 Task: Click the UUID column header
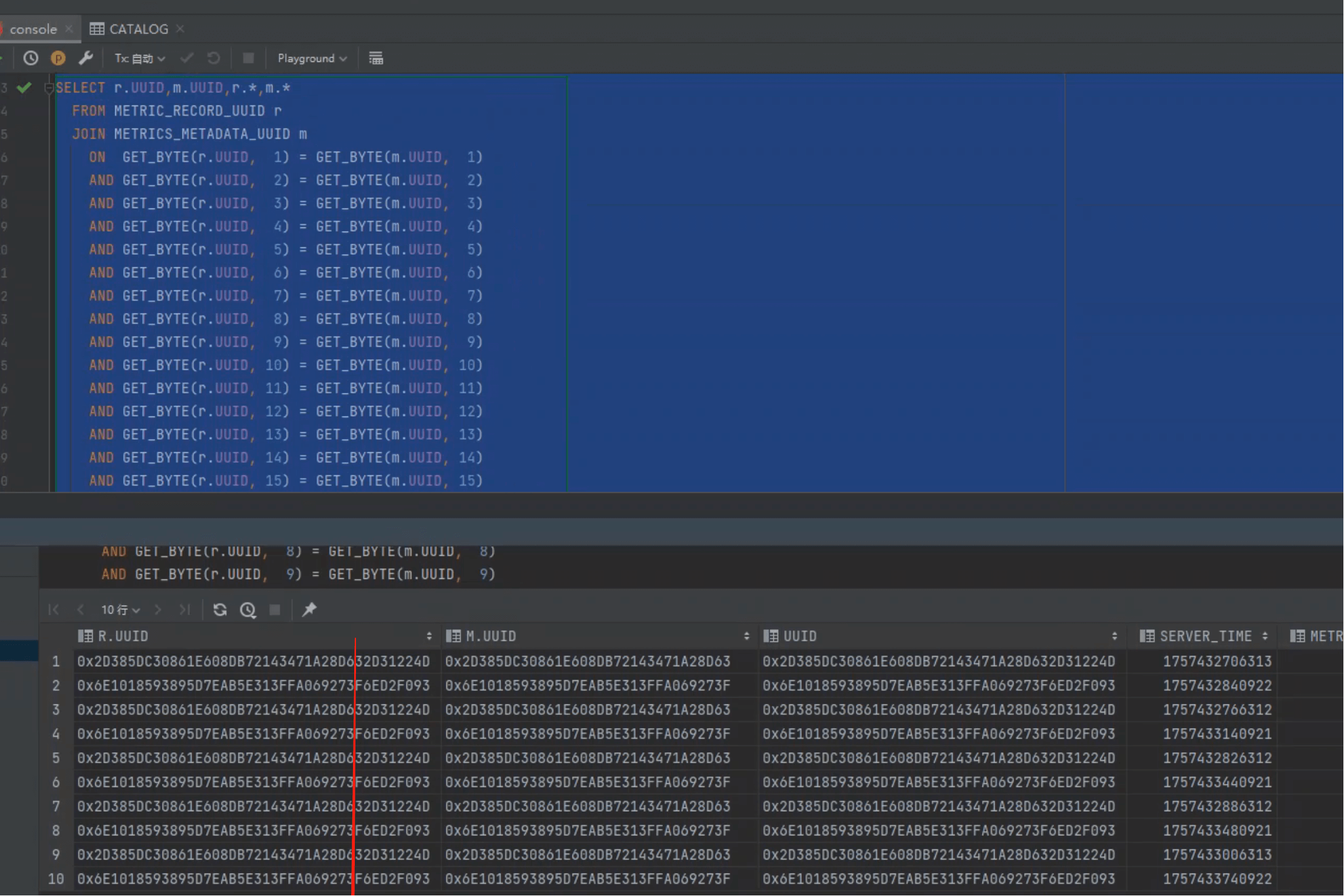point(941,636)
